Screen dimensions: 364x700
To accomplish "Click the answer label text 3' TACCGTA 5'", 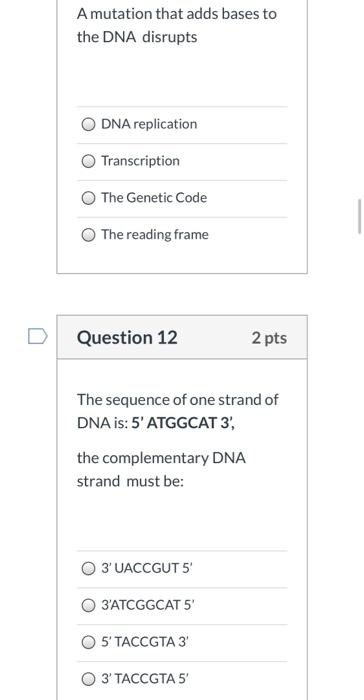I will pyautogui.click(x=145, y=679).
